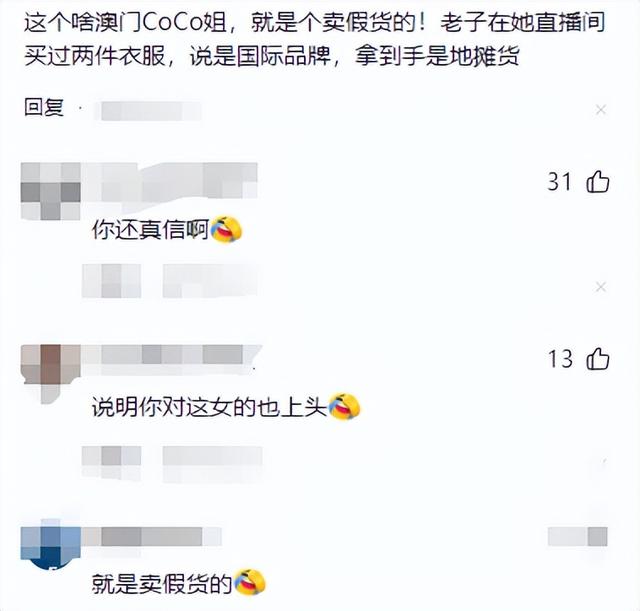Select the comment text '说明你对这女的也上头'

point(209,407)
